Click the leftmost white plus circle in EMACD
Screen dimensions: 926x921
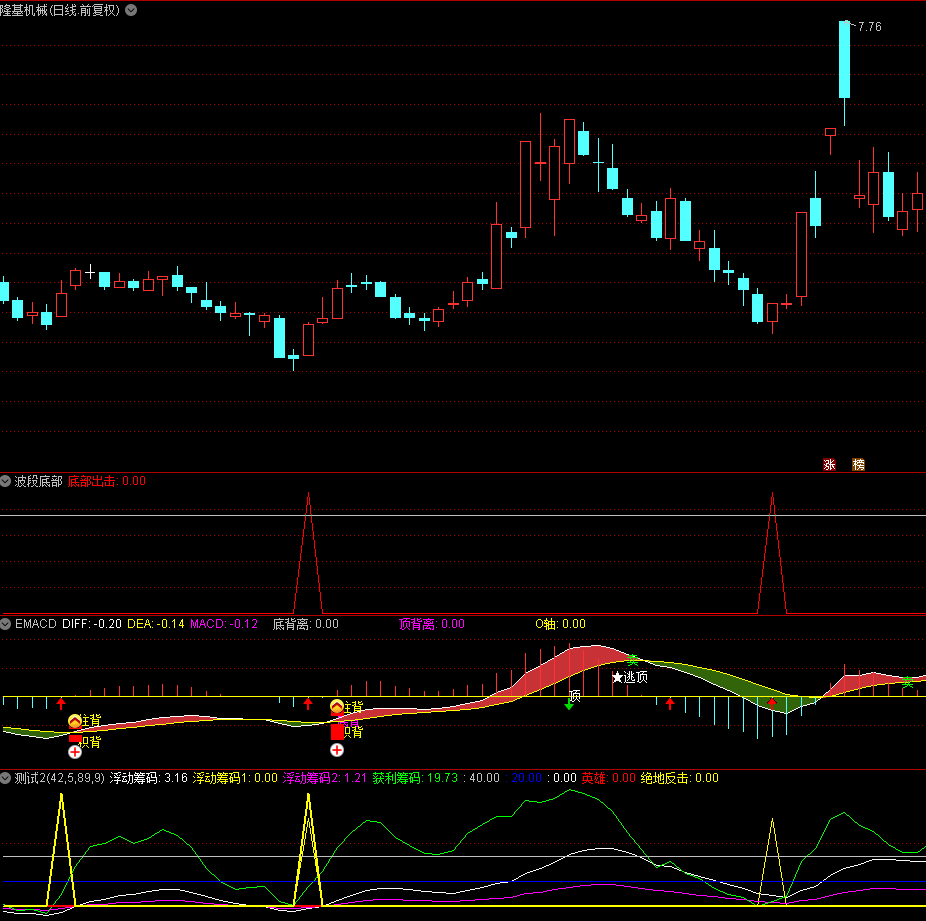coord(75,752)
